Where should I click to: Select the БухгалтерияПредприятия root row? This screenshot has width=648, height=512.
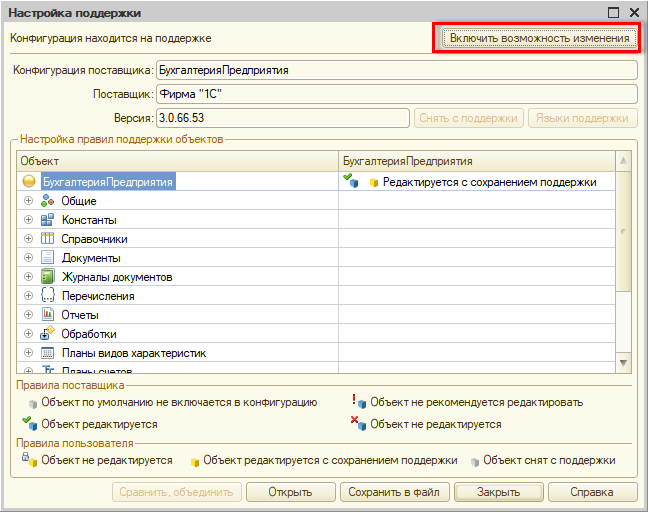[108, 182]
